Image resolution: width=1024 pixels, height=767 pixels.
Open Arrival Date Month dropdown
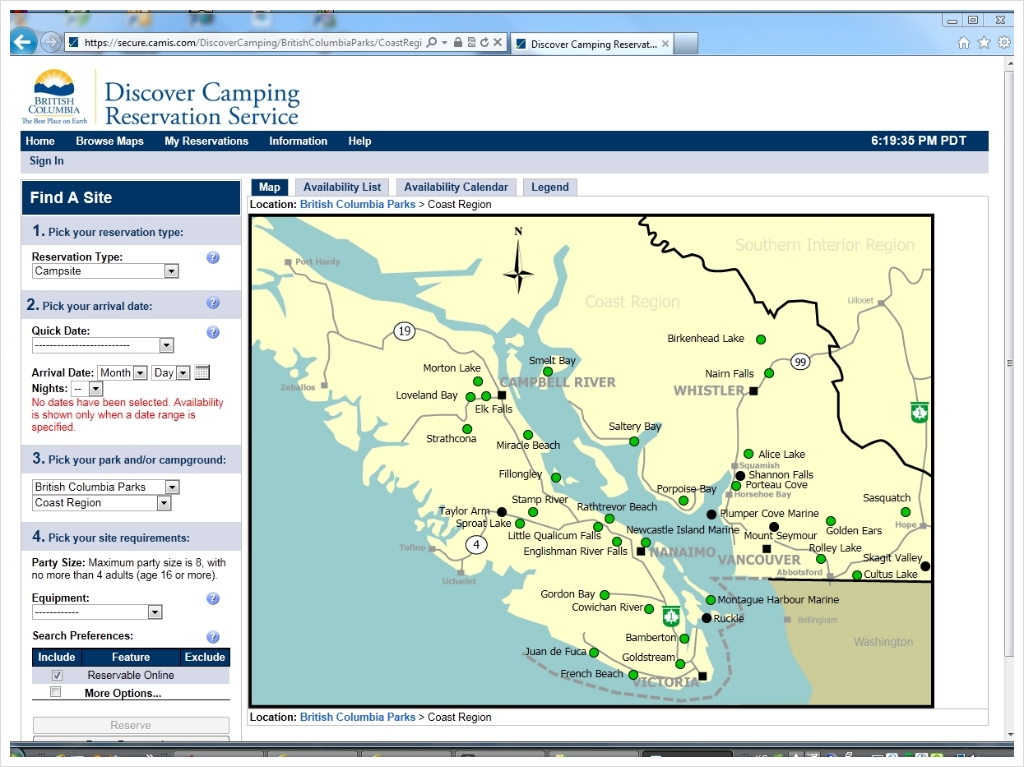pyautogui.click(x=122, y=372)
